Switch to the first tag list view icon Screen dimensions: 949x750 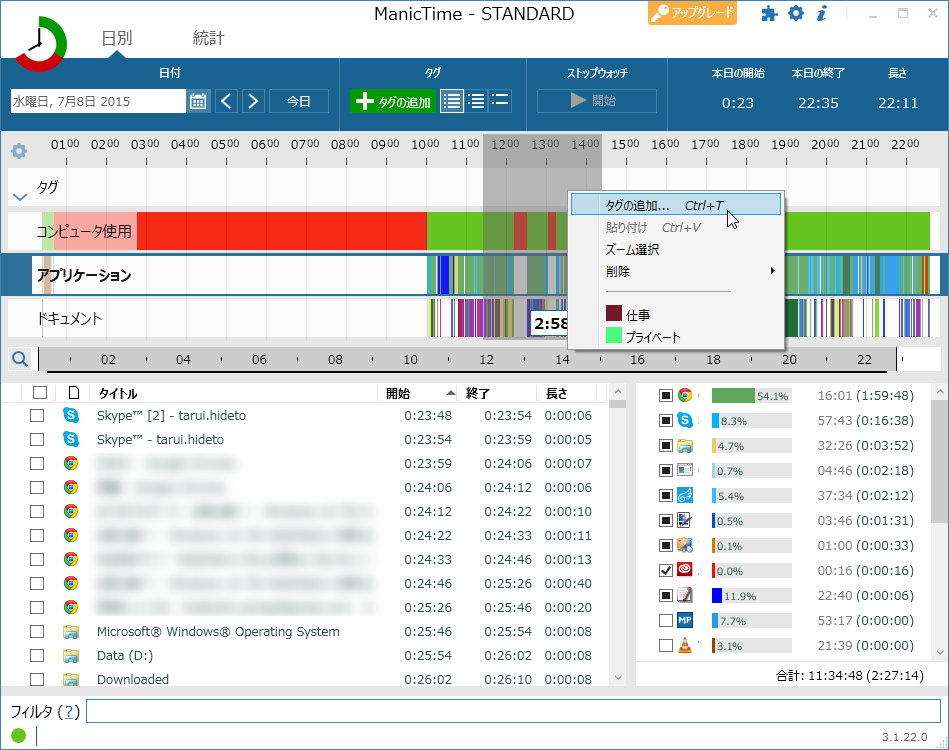[x=452, y=101]
